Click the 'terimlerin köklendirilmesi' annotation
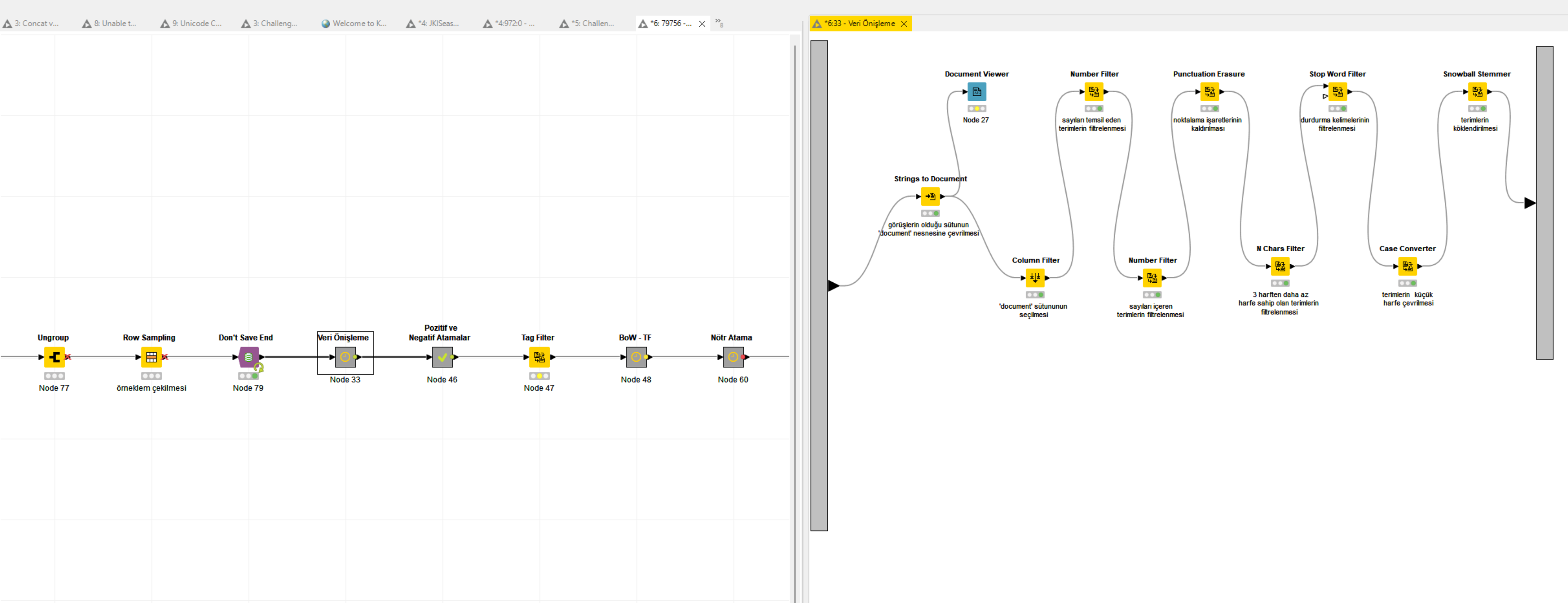The image size is (1568, 603). click(1475, 124)
